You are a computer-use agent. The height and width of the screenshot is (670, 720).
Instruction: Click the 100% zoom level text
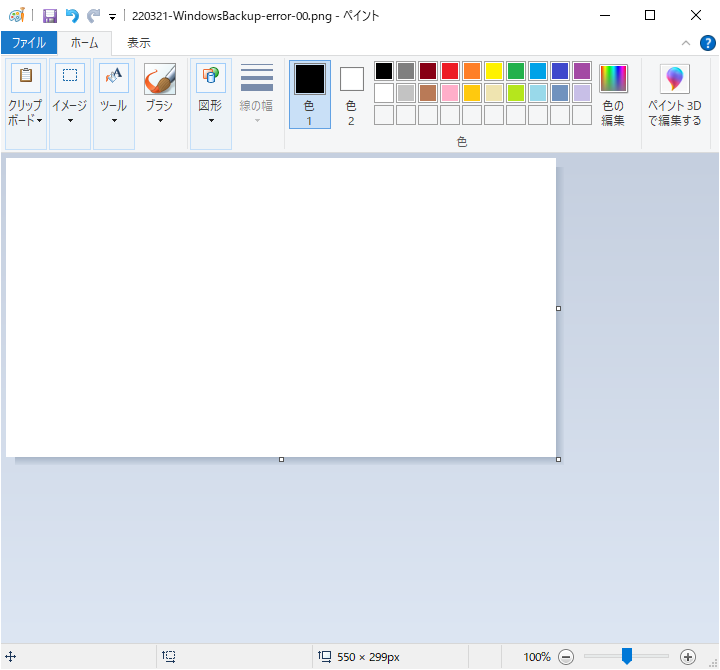point(537,657)
